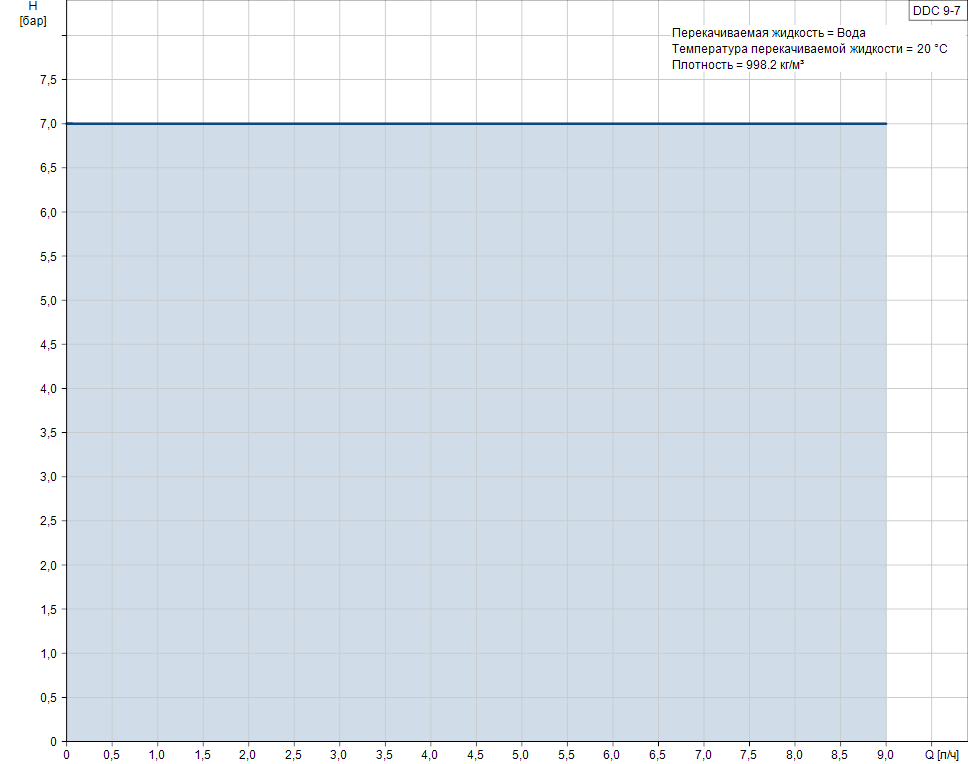Click the Q [л/ч] axis label
Viewport: 968px width, 764px height.
[x=941, y=755]
